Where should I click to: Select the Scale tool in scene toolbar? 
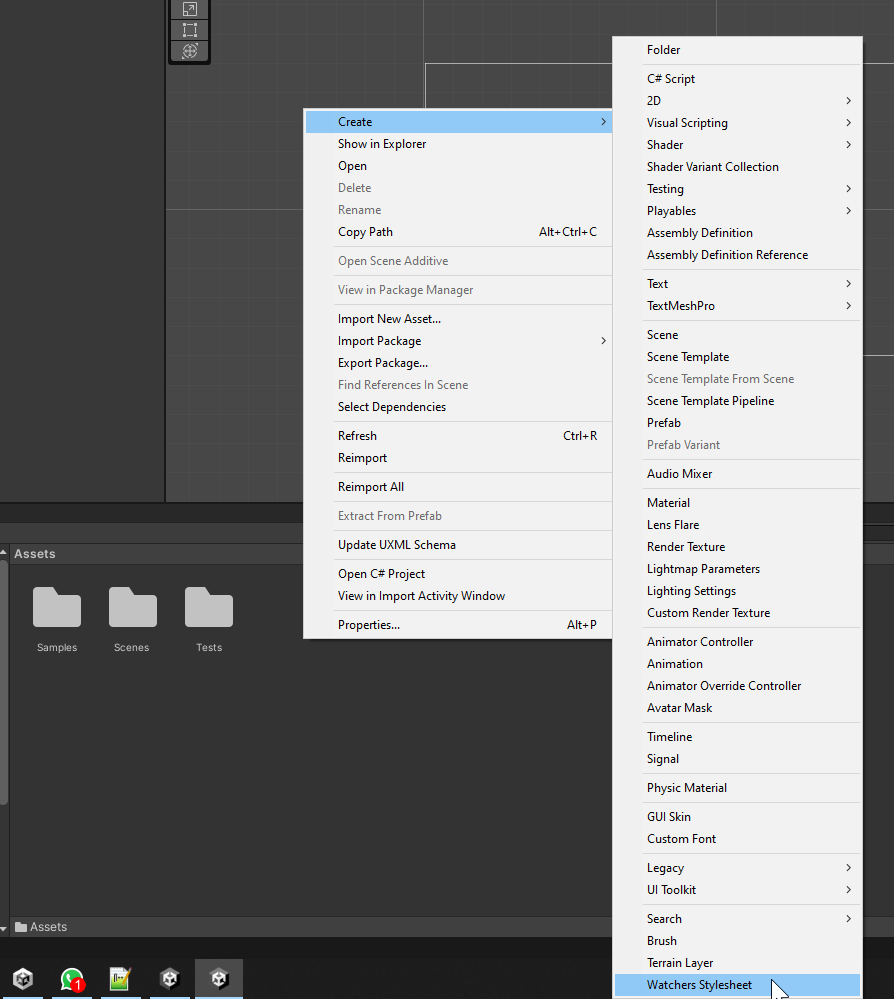click(189, 9)
